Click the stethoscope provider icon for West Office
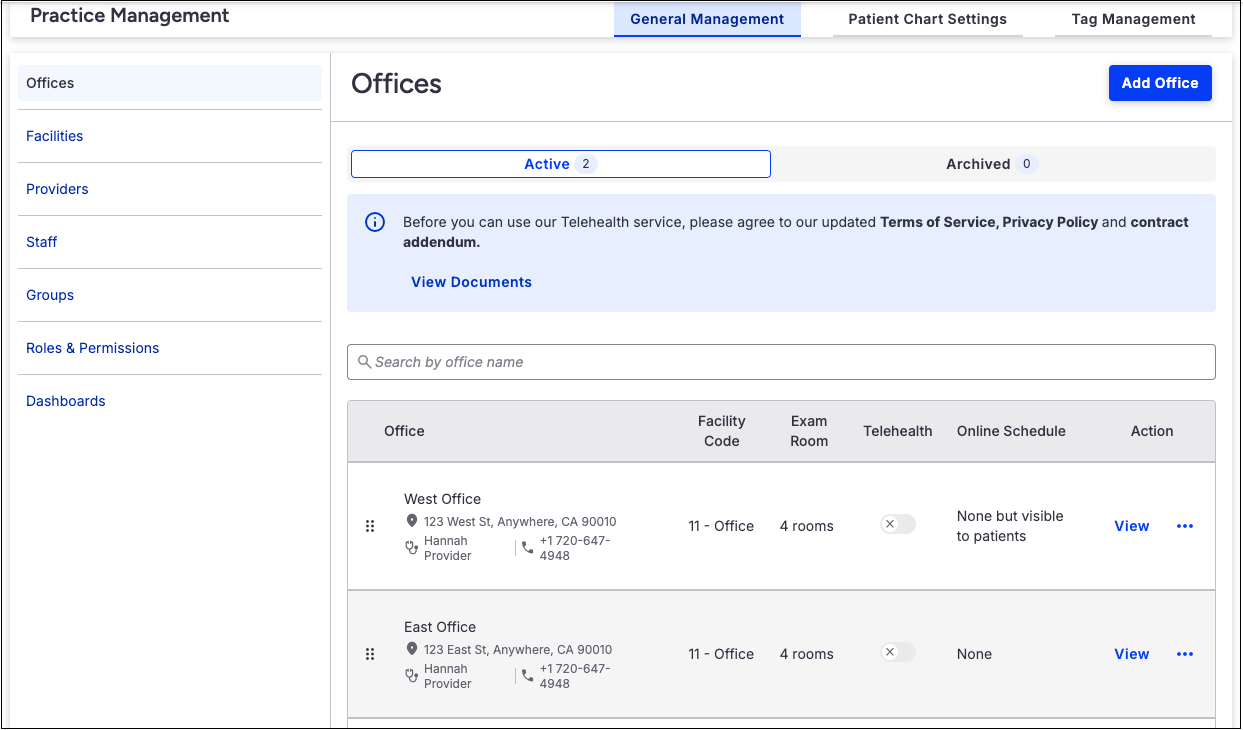The width and height of the screenshot is (1243, 730). [x=411, y=548]
